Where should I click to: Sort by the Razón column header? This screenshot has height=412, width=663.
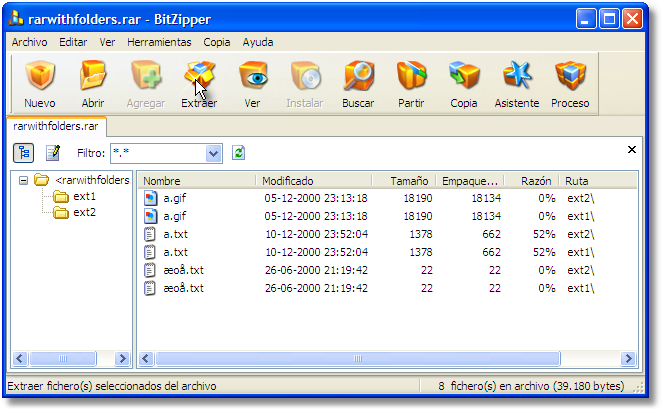tap(531, 181)
